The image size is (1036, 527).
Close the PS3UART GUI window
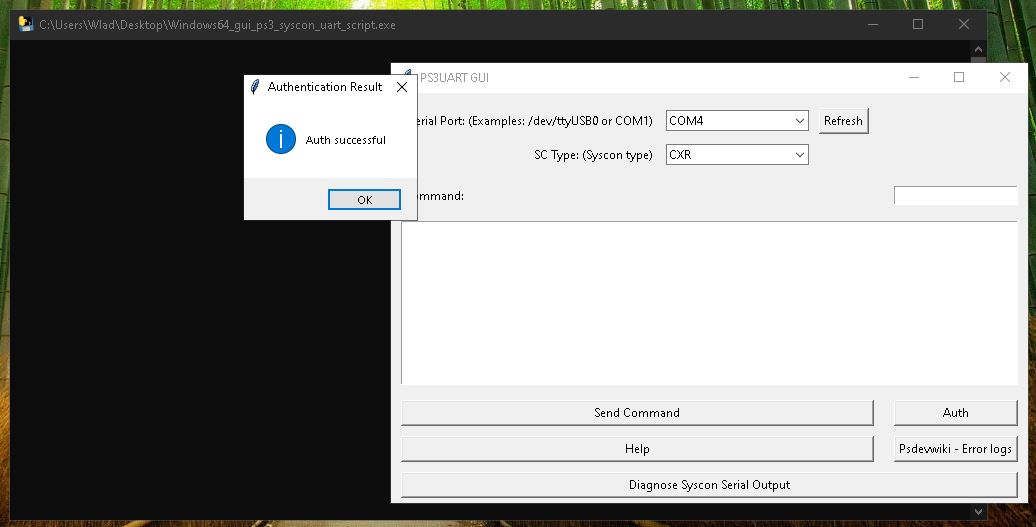[x=1004, y=77]
